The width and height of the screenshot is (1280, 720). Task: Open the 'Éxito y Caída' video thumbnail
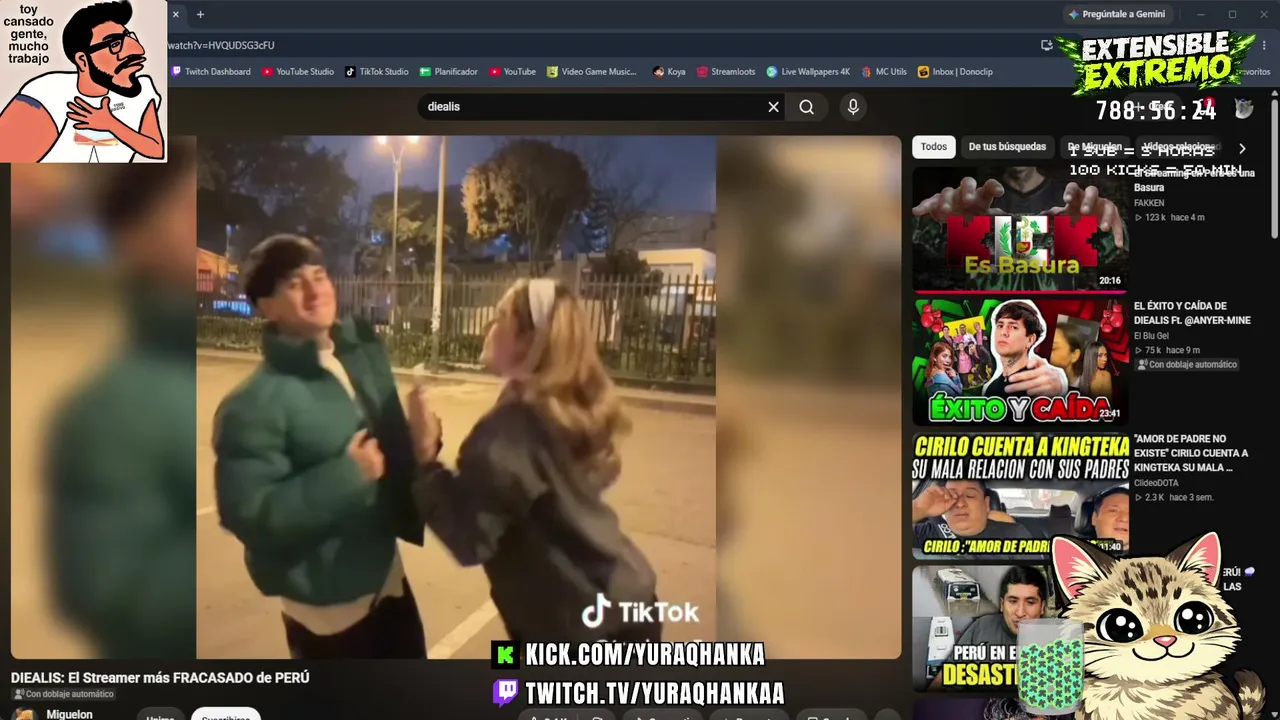tap(1020, 362)
